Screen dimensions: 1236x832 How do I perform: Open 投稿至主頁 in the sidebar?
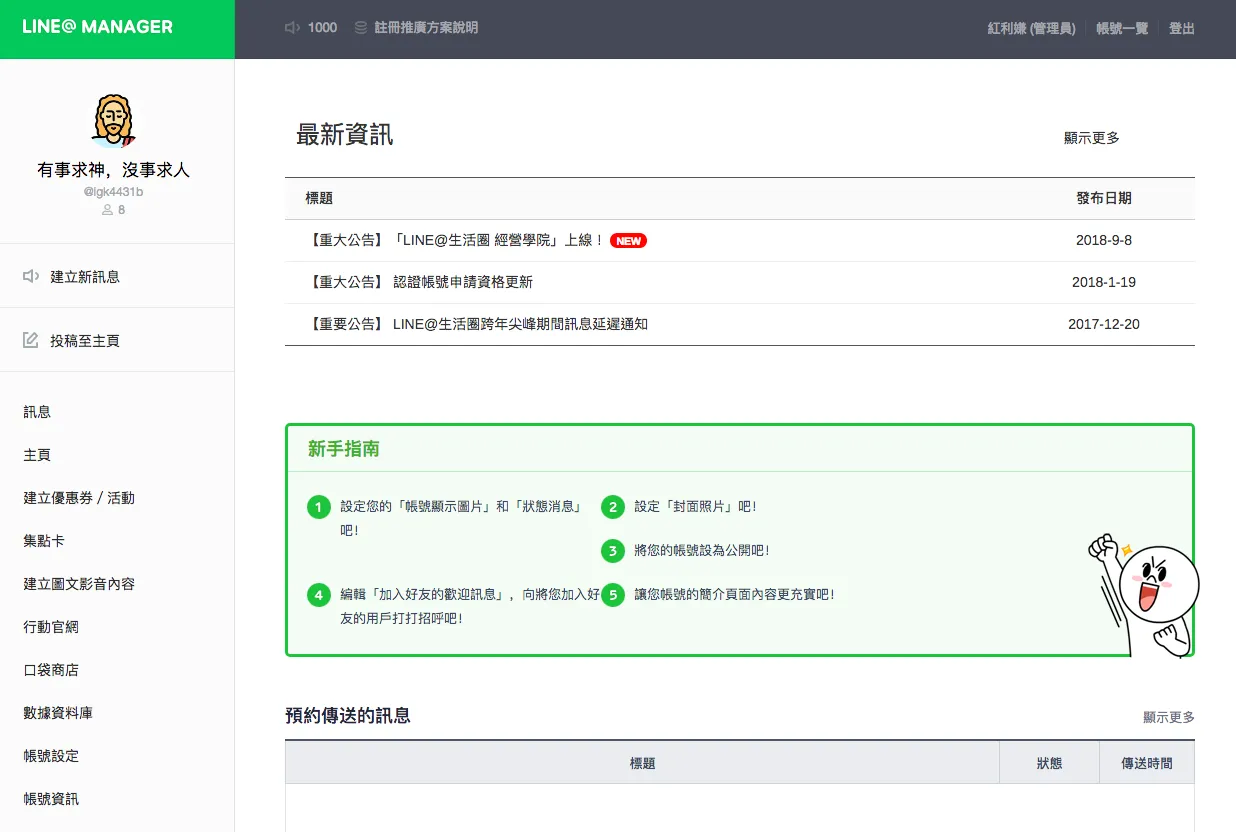pos(85,340)
